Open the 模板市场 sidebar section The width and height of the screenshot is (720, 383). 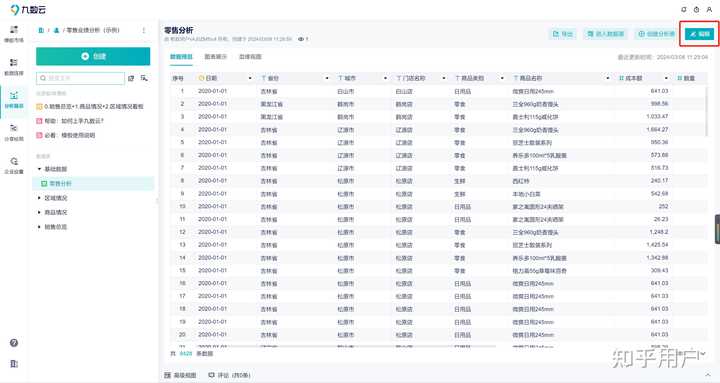tap(14, 34)
